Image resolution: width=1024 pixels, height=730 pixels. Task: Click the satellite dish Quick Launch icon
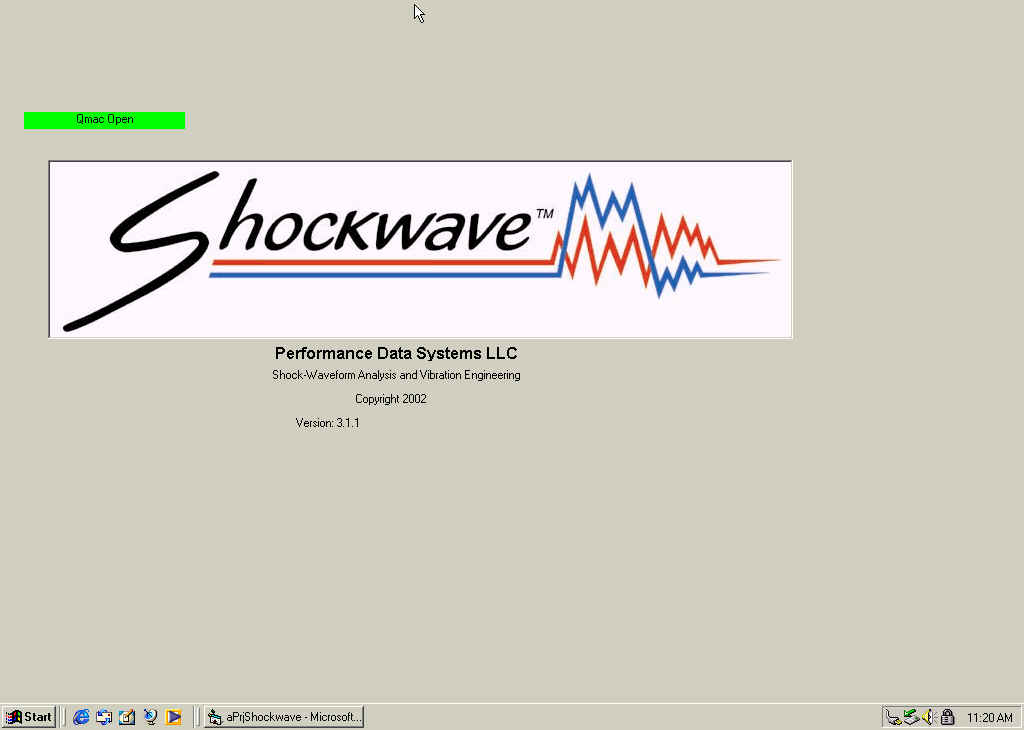tap(150, 717)
